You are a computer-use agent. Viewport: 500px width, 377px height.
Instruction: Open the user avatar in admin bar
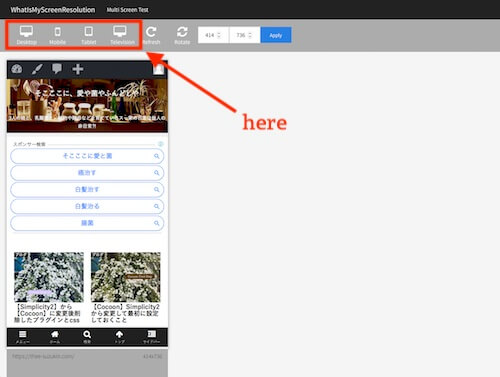159,69
